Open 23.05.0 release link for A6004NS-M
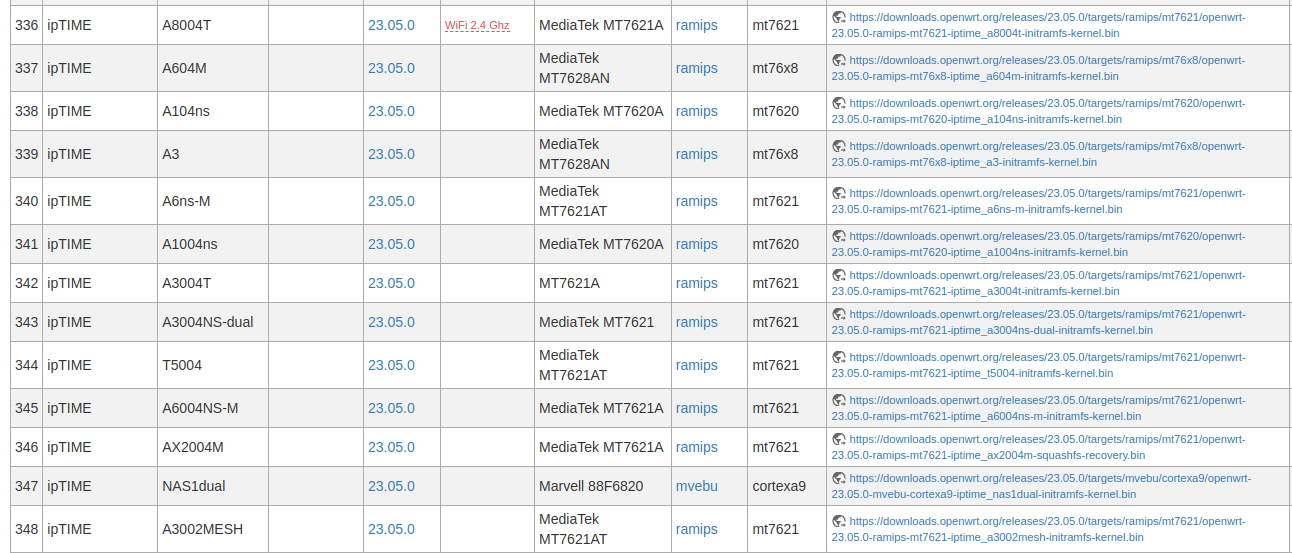Screen dimensions: 1292x553 coord(391,408)
